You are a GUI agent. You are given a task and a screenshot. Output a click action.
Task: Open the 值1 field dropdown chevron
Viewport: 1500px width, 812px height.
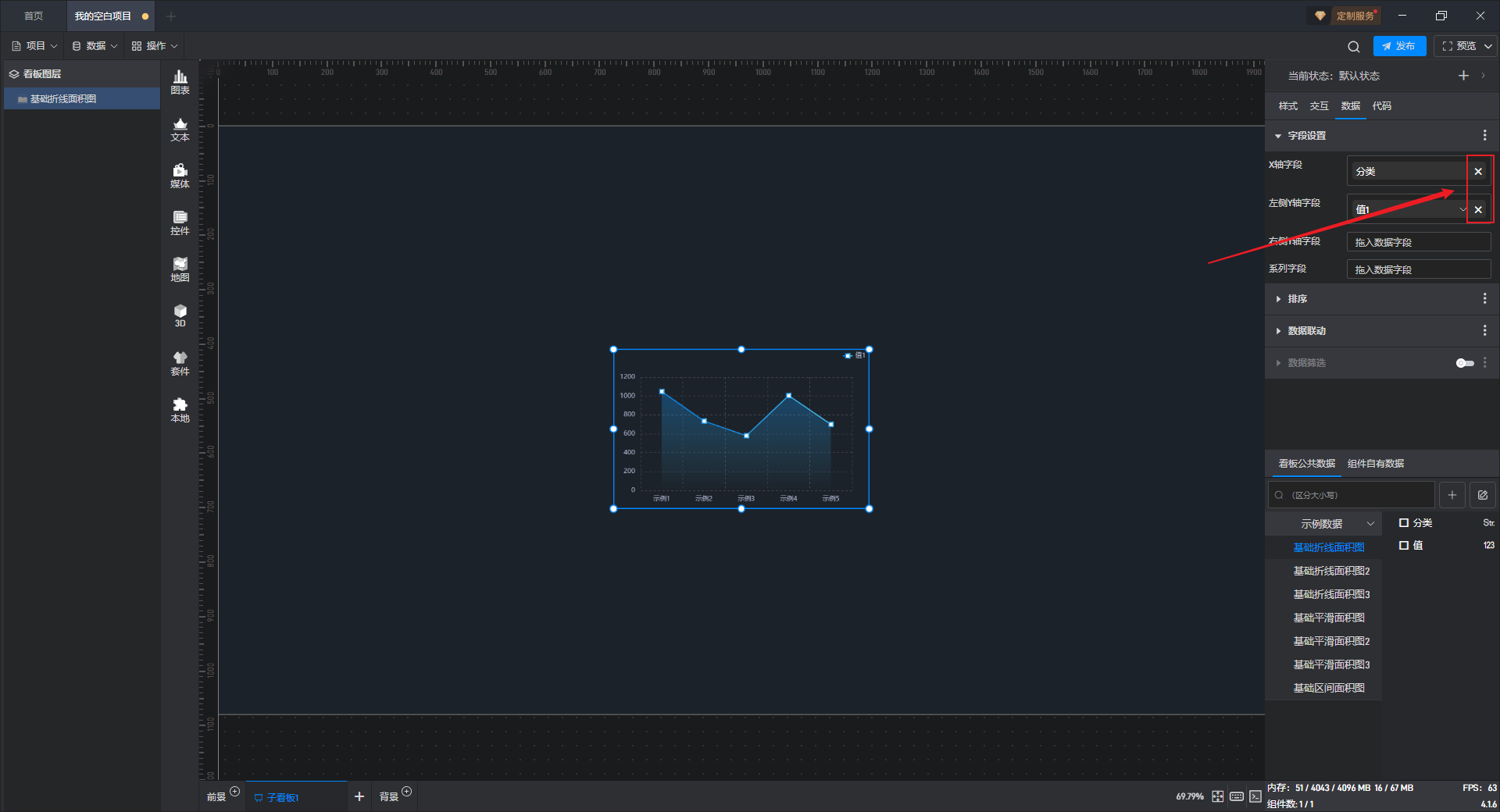pyautogui.click(x=1462, y=209)
